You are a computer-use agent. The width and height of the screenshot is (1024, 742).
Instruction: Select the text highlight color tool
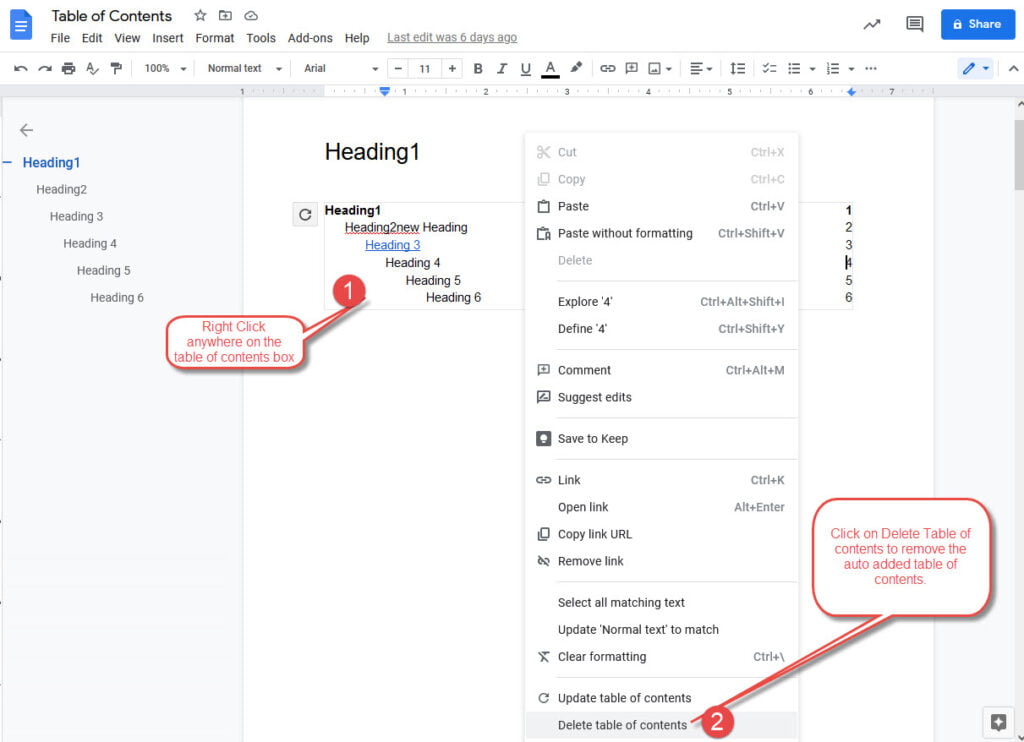(575, 68)
